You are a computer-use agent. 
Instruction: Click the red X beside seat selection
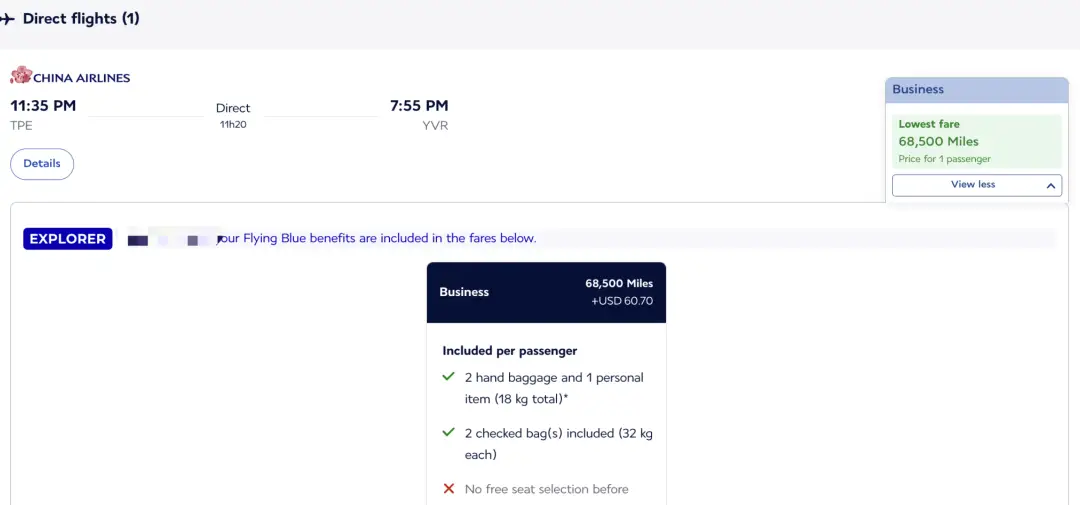449,489
